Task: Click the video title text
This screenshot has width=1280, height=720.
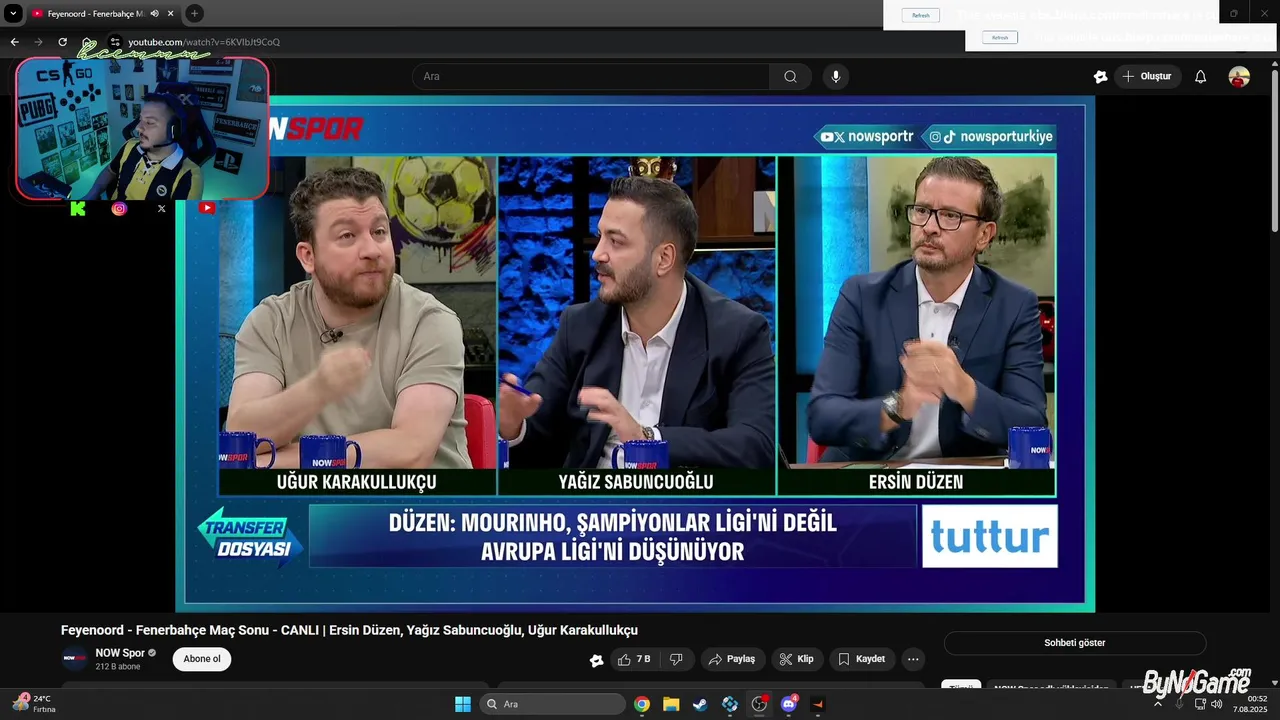Action: [x=349, y=630]
